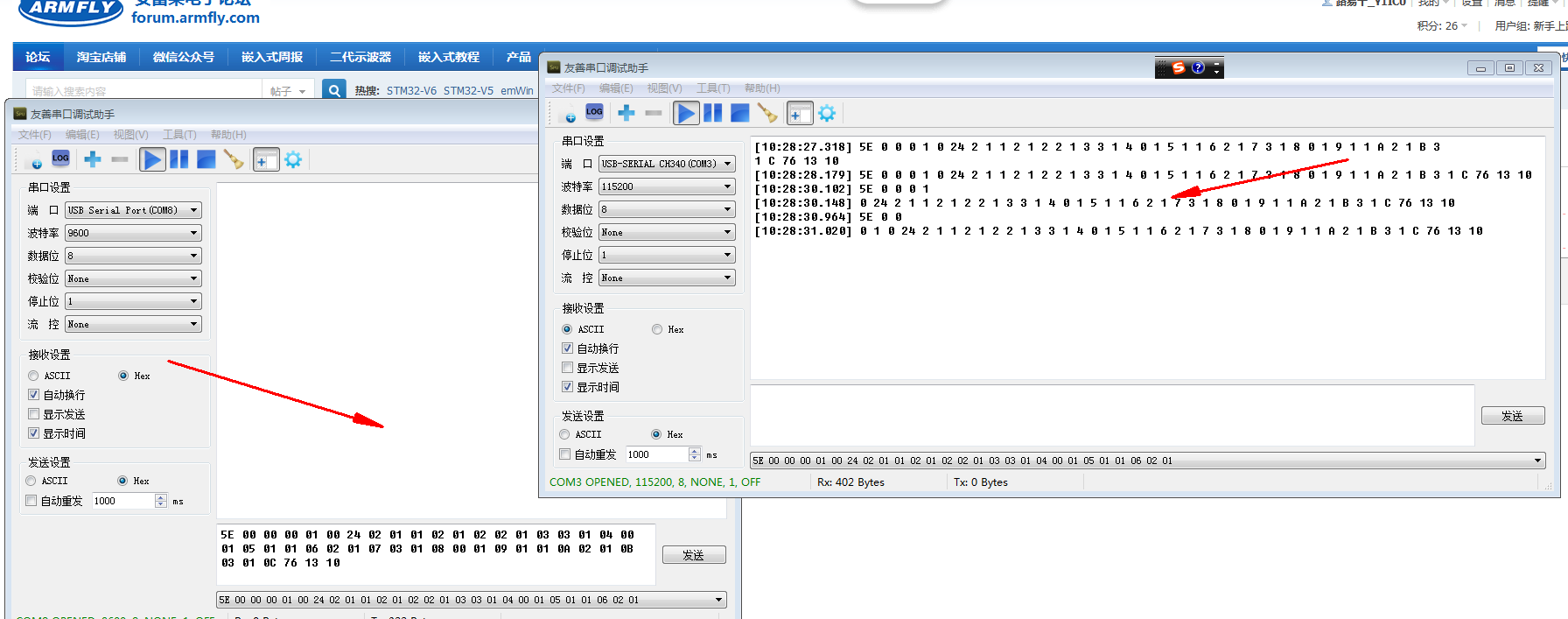This screenshot has height=619, width=1568.
Task: Increase resend interval stepper in COM8 window
Action: click(161, 497)
